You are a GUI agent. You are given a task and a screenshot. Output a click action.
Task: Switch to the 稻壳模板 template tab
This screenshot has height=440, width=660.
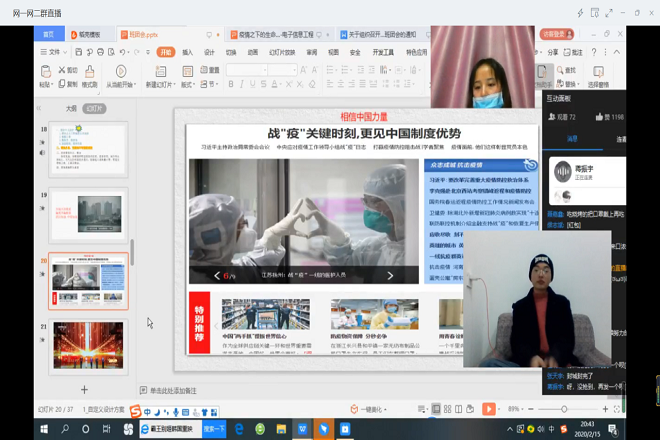(89, 35)
